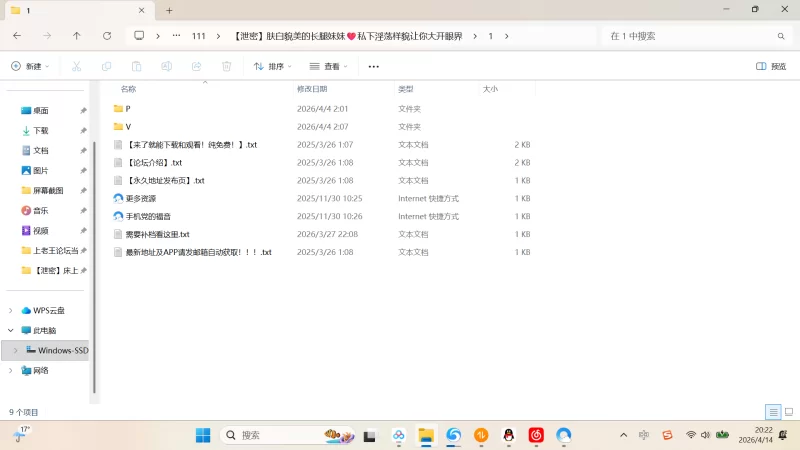Screen dimensions: 800x450
Task: Switch to details view in status bar
Action: point(772,412)
